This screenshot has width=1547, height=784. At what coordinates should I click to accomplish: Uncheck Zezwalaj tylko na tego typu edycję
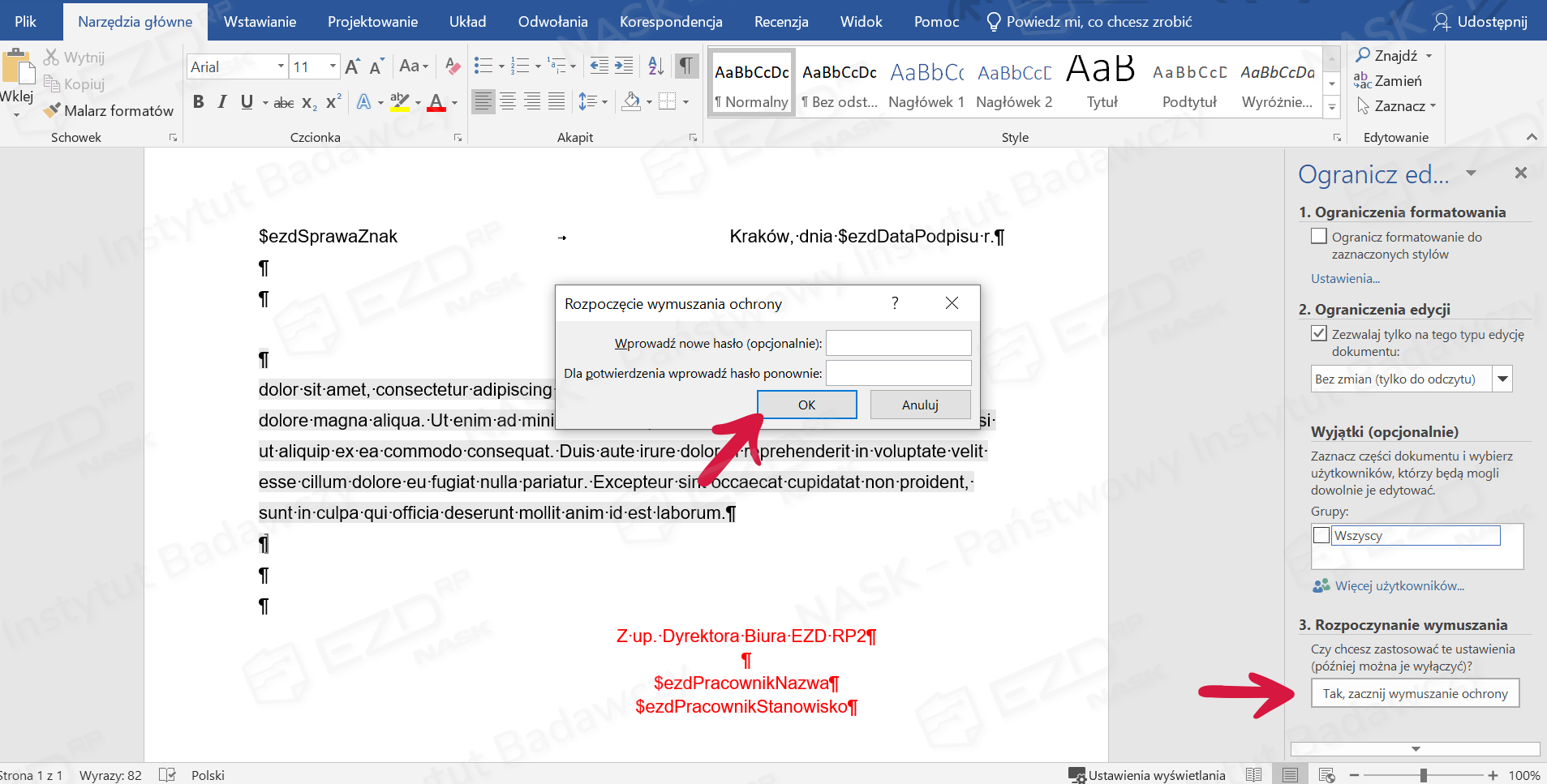click(x=1319, y=333)
